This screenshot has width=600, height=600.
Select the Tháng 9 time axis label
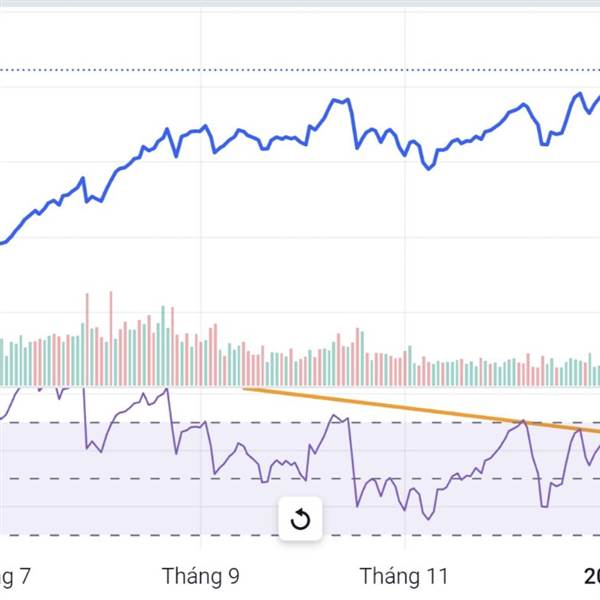click(x=200, y=576)
